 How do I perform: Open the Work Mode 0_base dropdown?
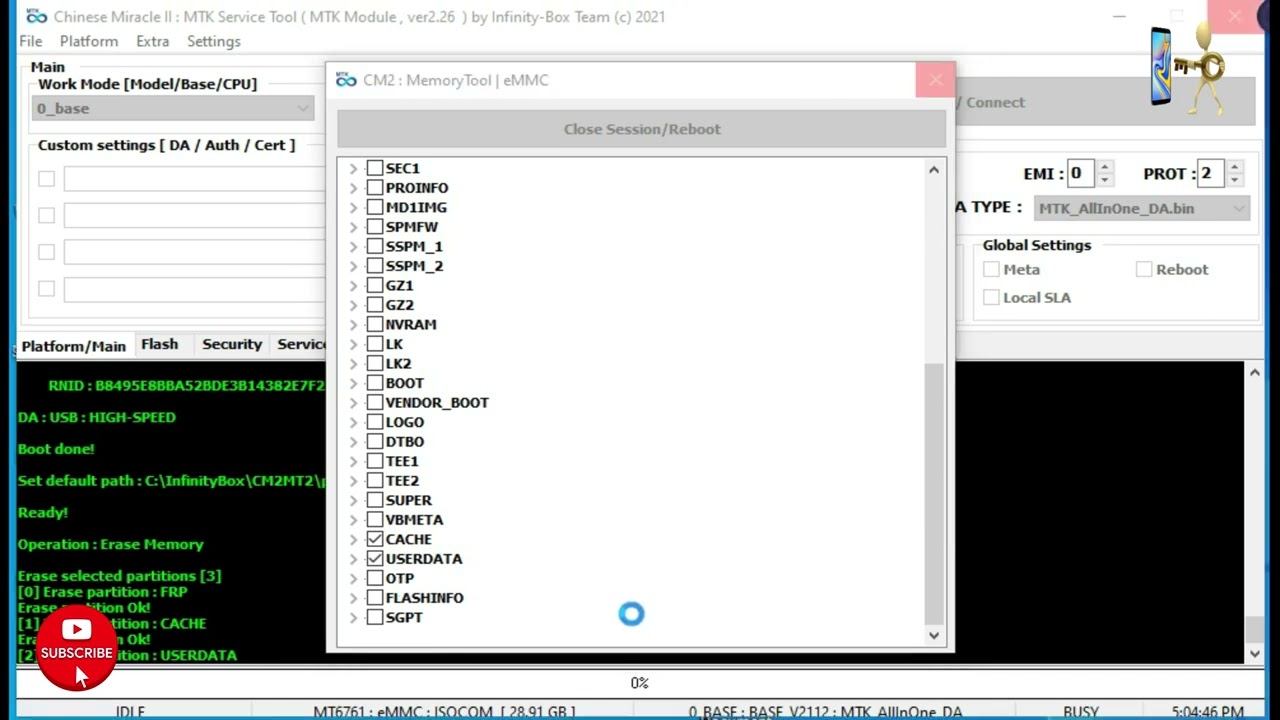click(174, 108)
